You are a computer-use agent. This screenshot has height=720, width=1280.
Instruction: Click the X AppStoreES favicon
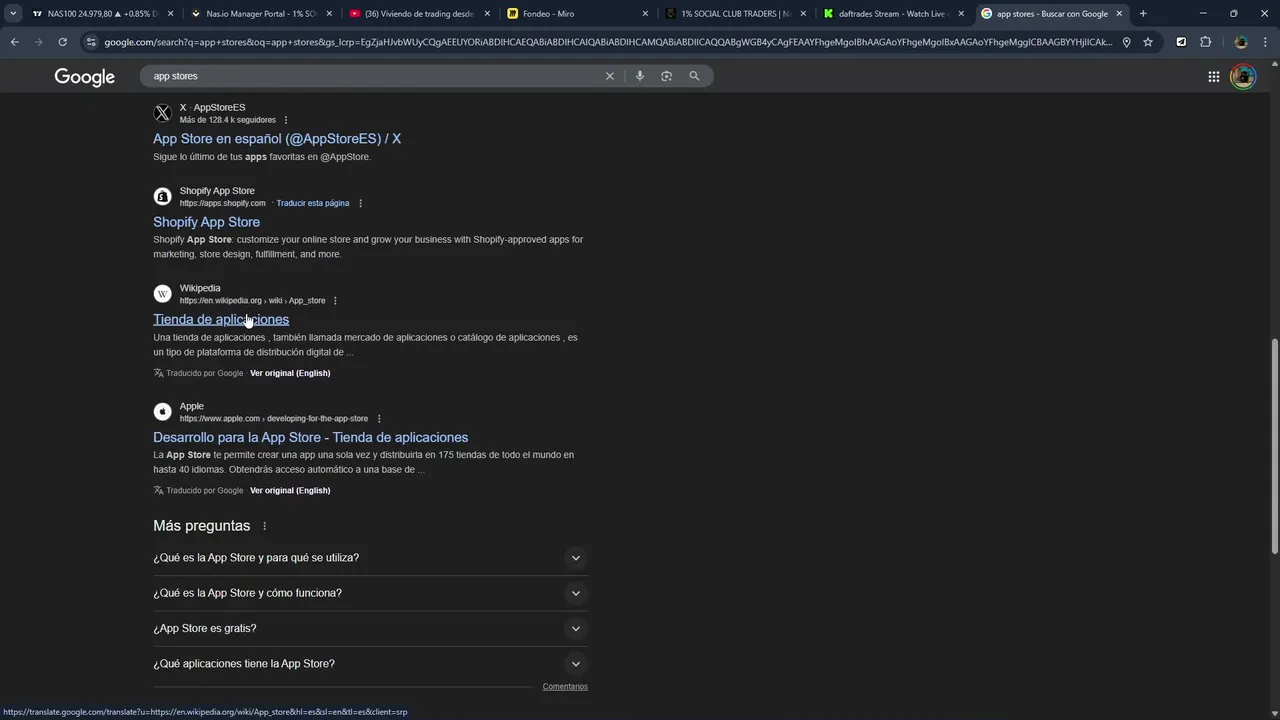pos(162,113)
